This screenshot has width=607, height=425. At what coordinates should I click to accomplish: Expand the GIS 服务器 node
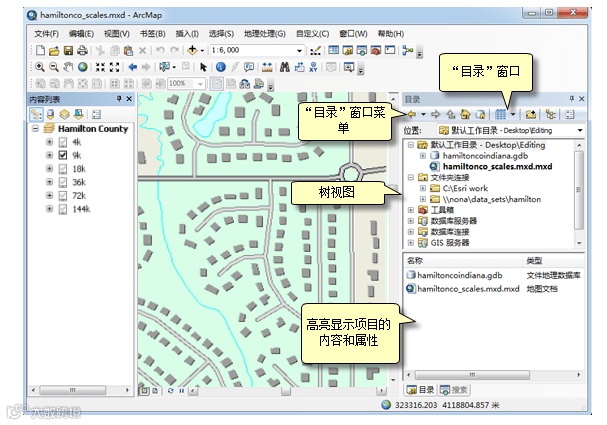tap(411, 243)
